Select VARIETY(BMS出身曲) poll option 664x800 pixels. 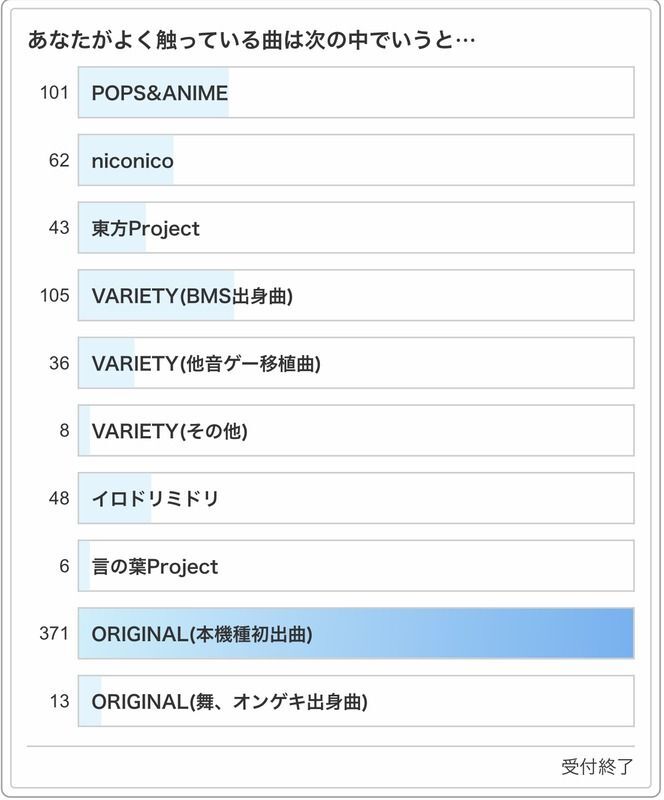coord(356,296)
